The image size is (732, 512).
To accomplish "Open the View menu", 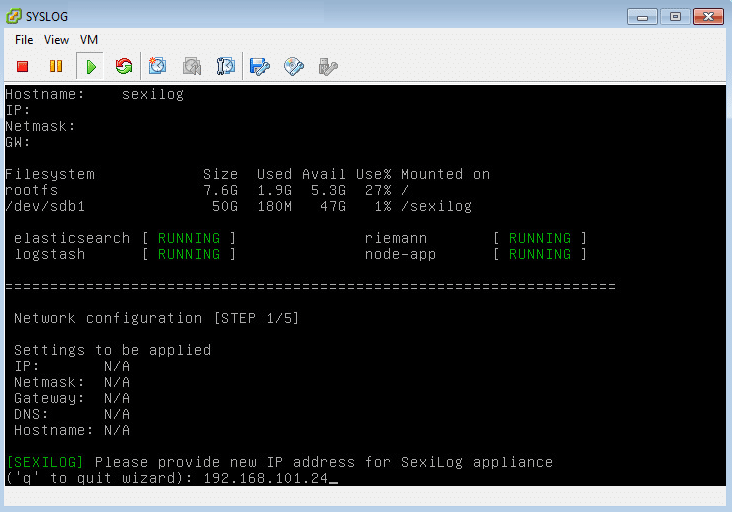I will tap(56, 40).
